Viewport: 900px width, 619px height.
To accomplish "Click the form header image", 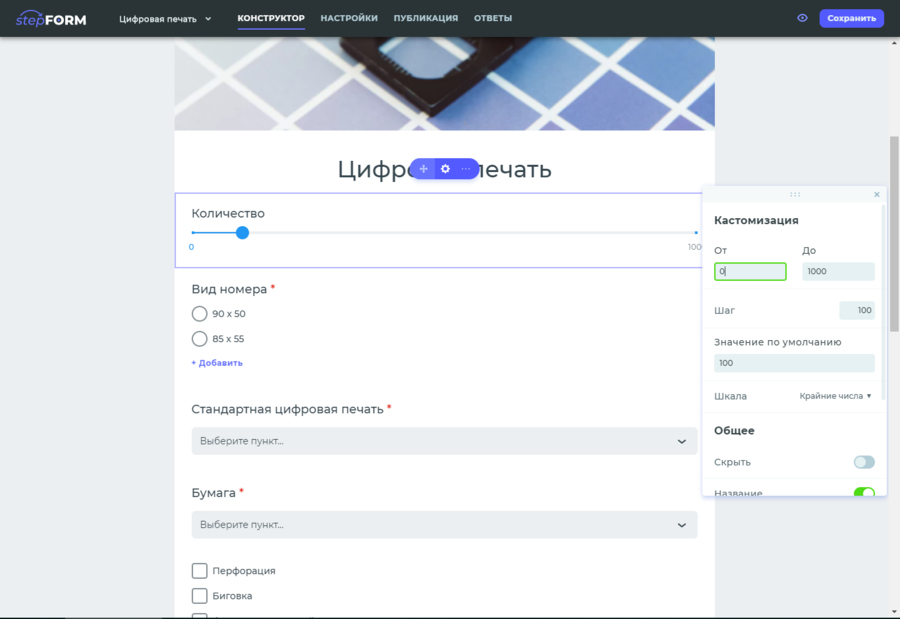I will coord(444,84).
